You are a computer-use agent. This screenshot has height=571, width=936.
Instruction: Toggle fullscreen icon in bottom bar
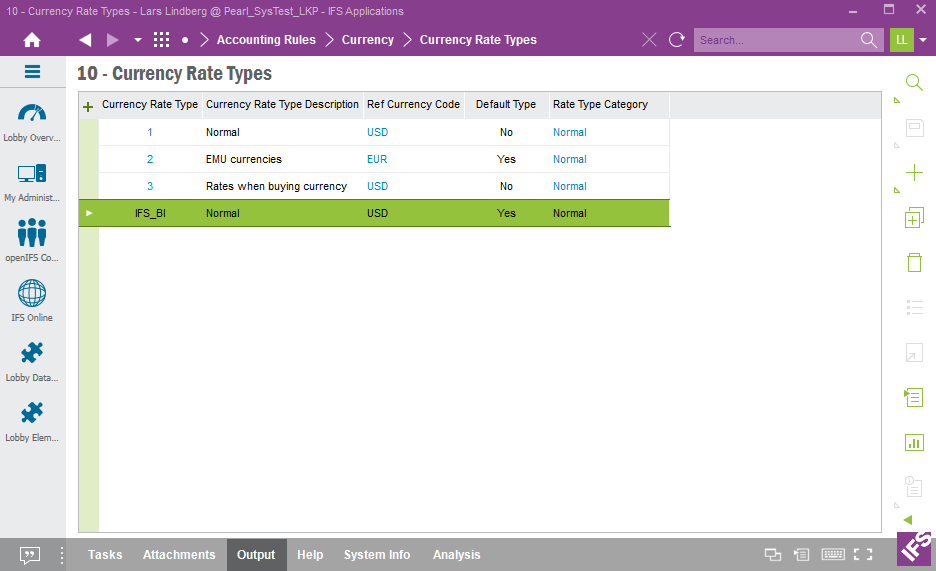coord(863,555)
